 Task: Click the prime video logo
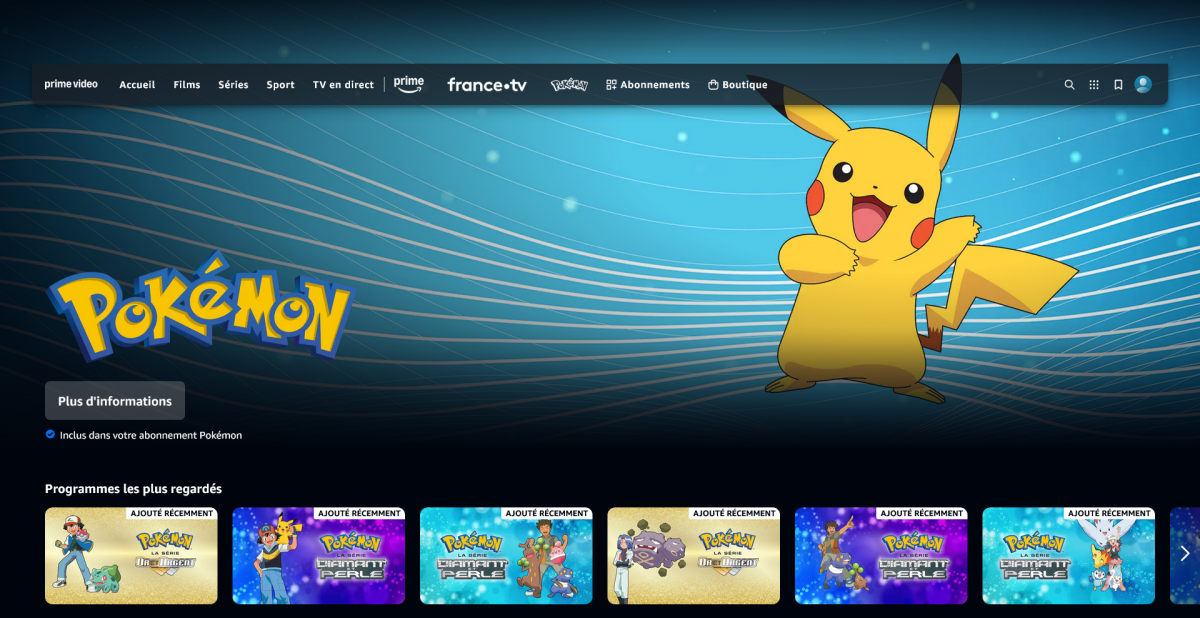(x=71, y=84)
